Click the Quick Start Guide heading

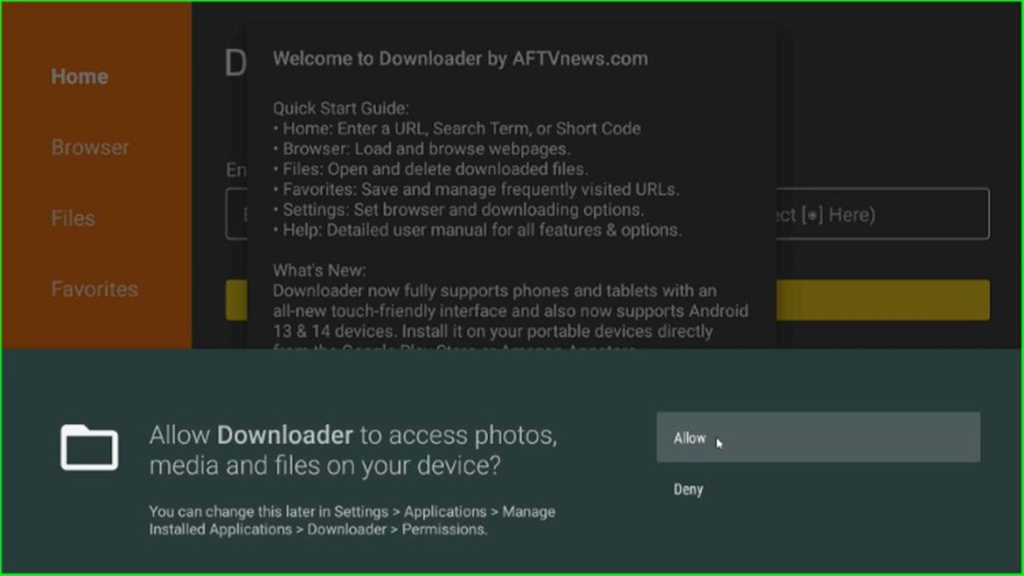point(341,108)
